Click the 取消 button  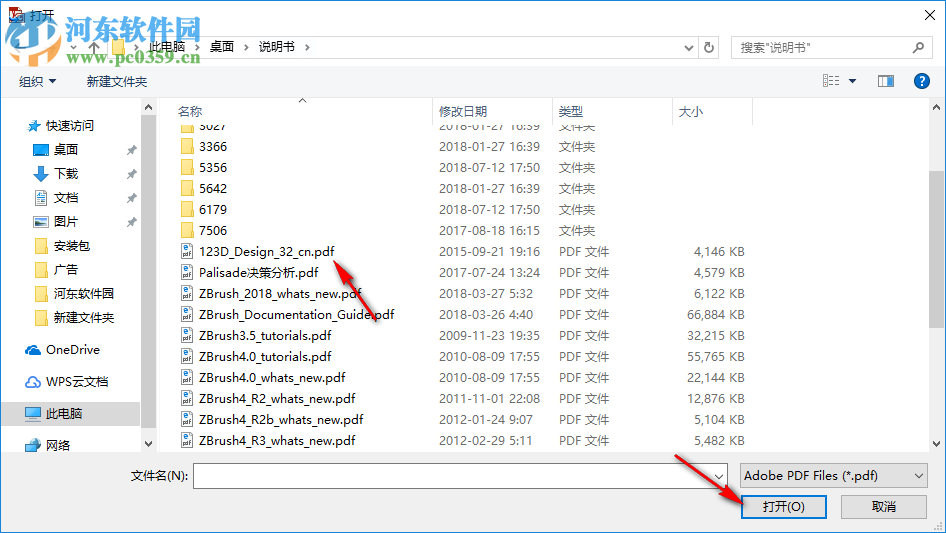point(883,506)
